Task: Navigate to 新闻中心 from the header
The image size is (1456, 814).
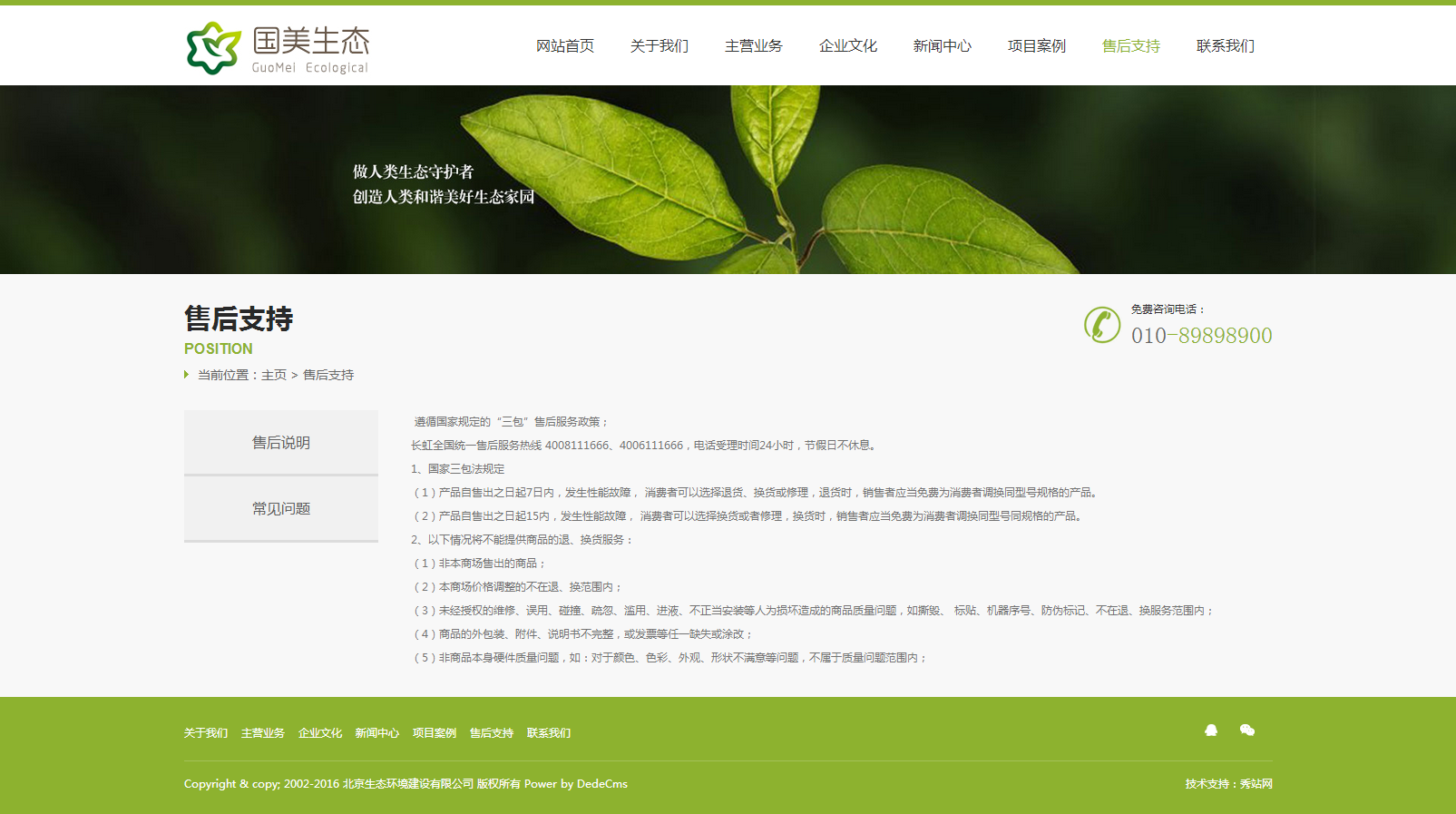Action: 942,46
